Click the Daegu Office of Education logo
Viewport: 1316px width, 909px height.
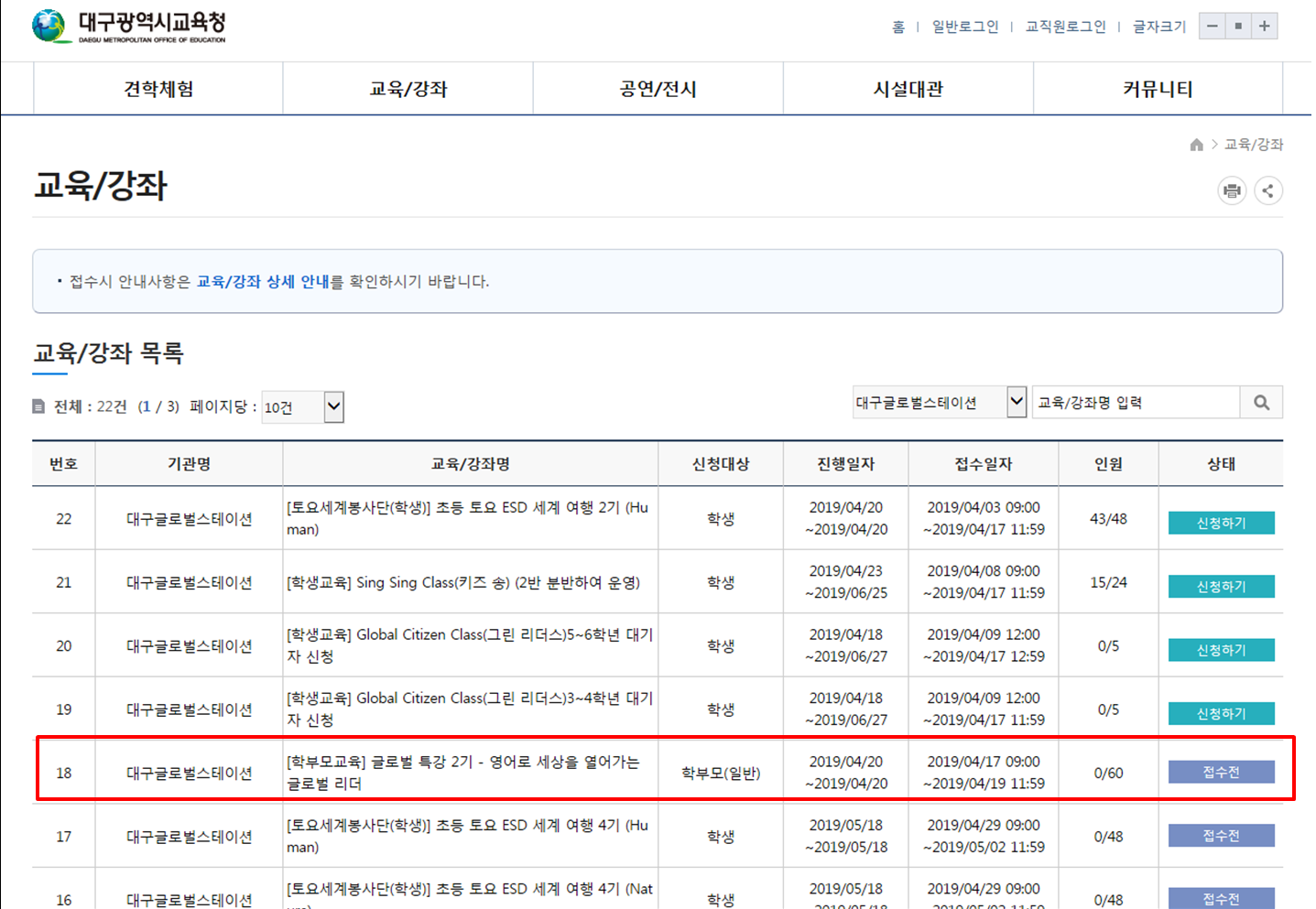[128, 27]
